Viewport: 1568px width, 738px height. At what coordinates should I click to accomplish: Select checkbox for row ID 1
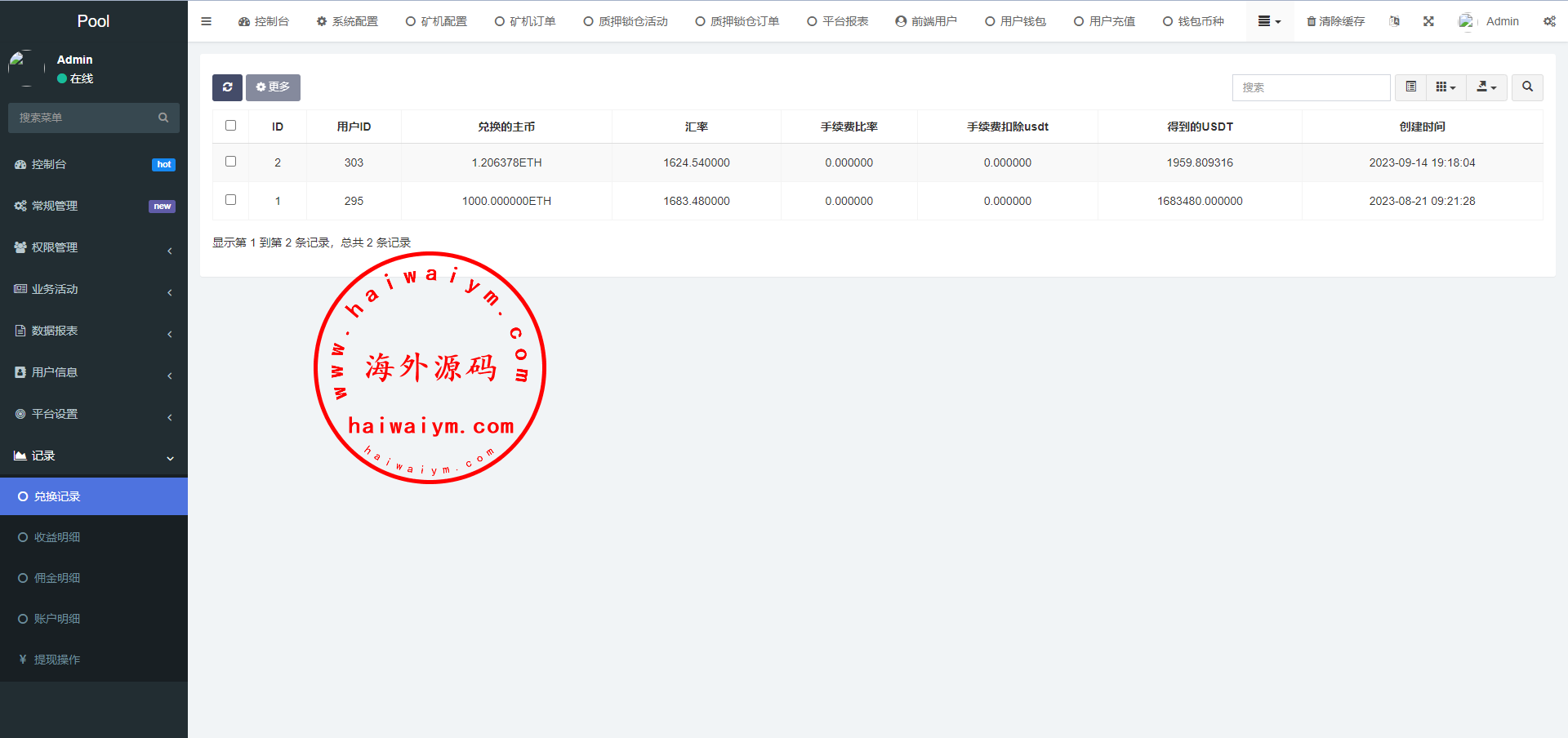(x=230, y=200)
